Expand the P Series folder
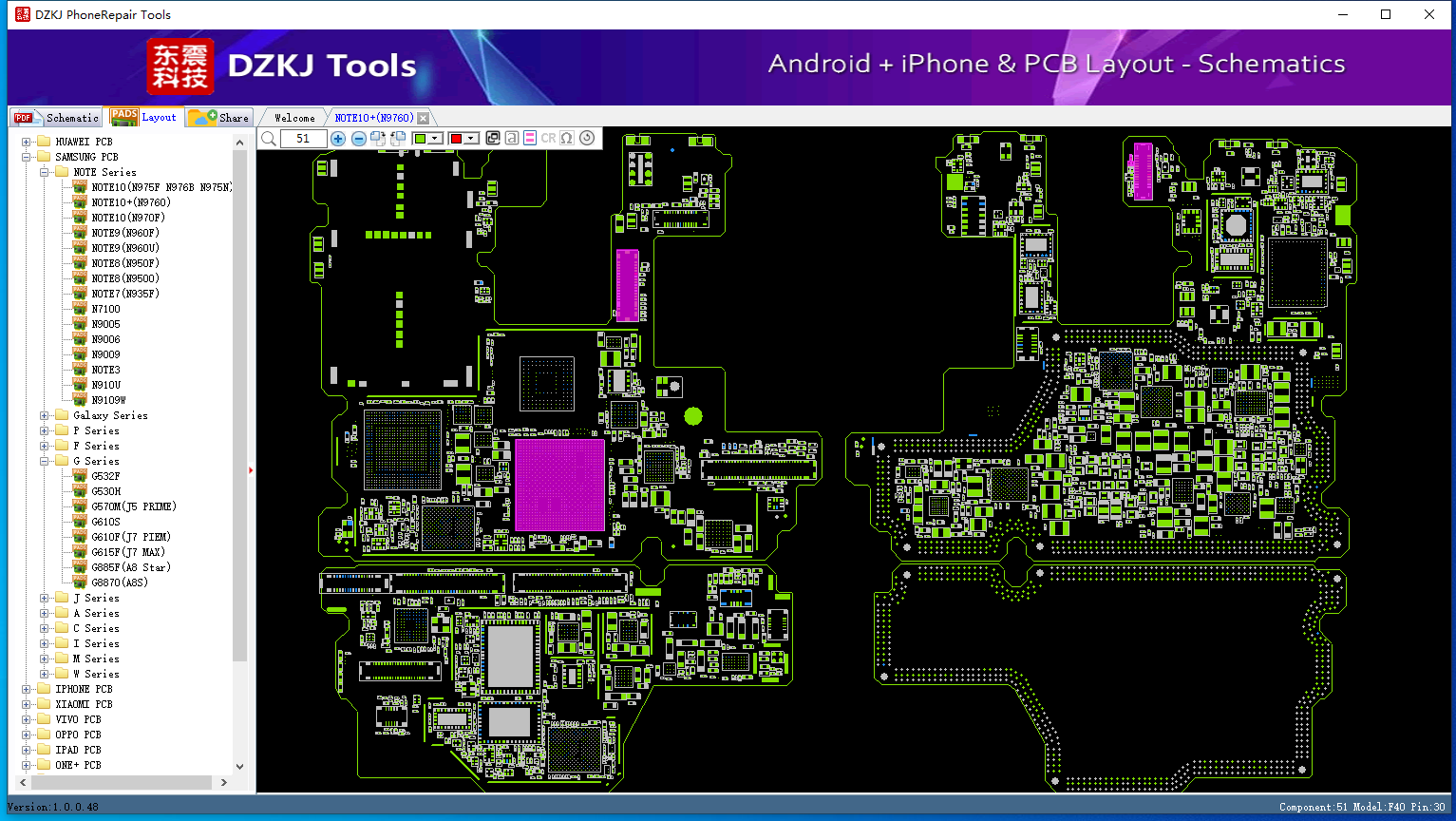This screenshot has height=821, width=1456. tap(45, 430)
